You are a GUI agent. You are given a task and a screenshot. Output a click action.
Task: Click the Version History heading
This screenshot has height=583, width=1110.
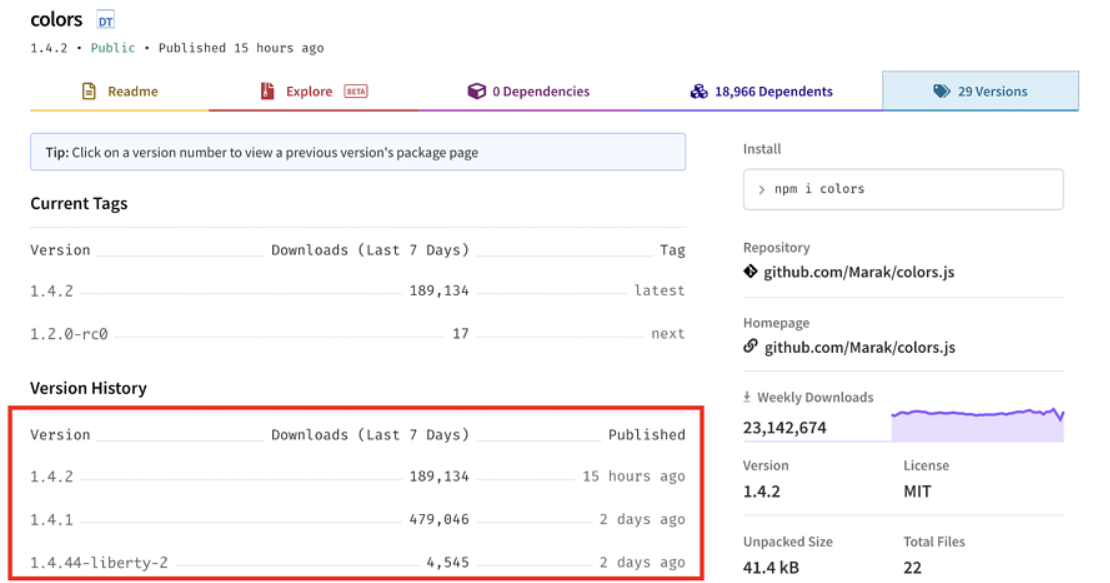click(x=88, y=388)
